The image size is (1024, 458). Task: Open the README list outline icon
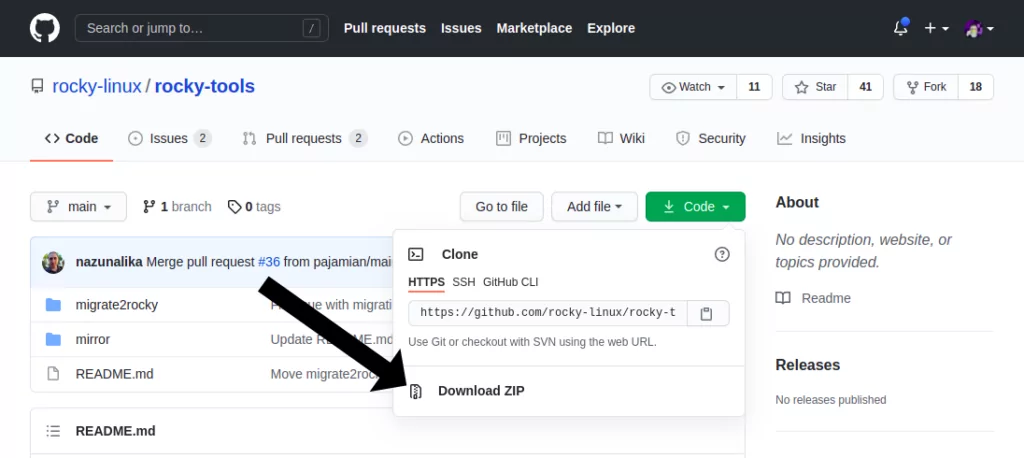53,431
